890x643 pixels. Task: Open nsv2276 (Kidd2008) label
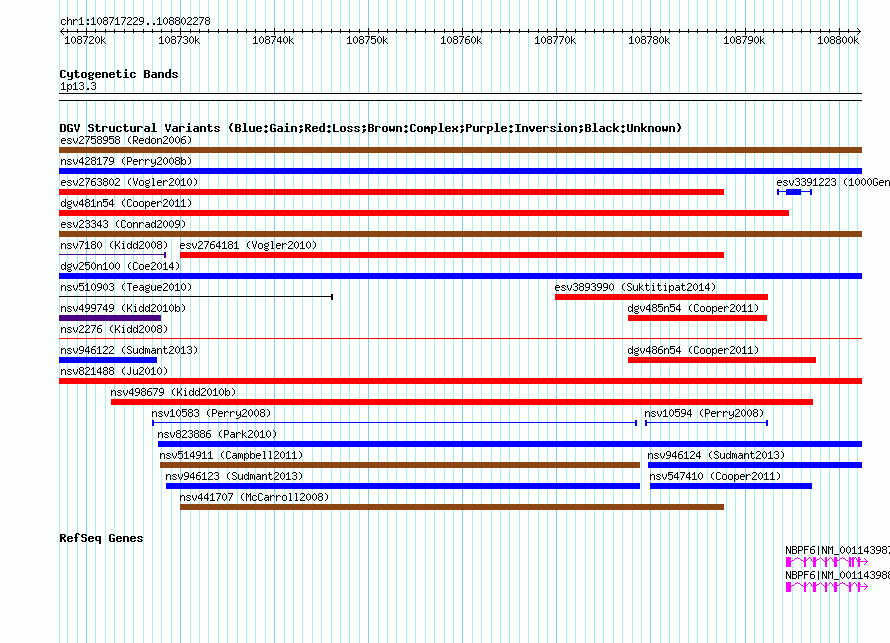pos(114,329)
